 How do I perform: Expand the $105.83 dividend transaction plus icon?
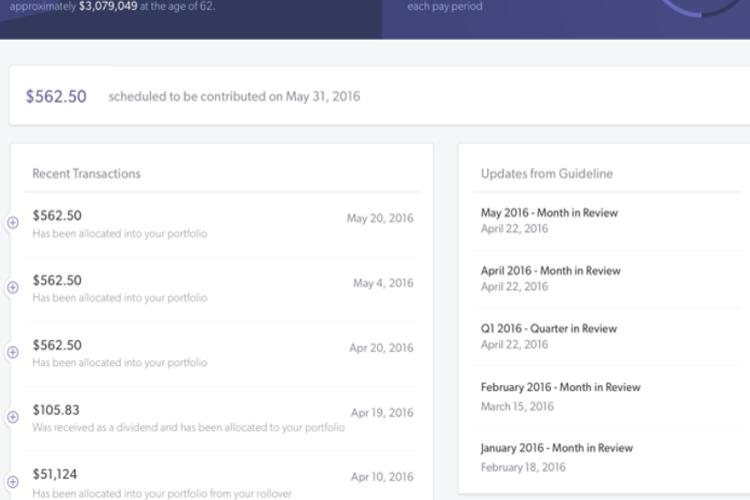pyautogui.click(x=13, y=417)
